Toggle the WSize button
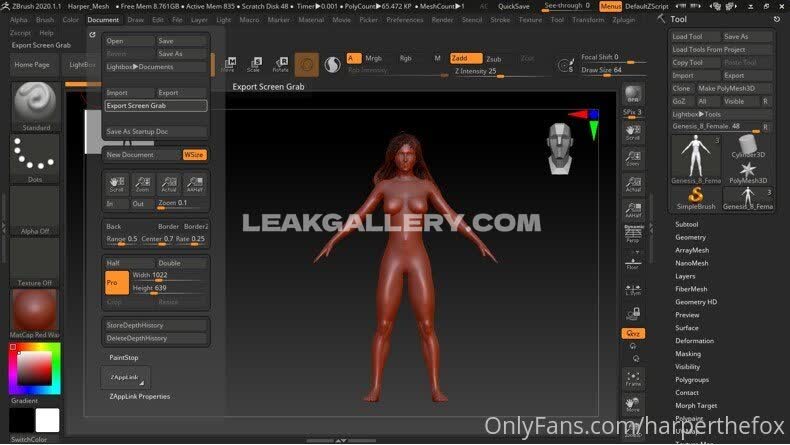This screenshot has width=790, height=445. (x=194, y=155)
